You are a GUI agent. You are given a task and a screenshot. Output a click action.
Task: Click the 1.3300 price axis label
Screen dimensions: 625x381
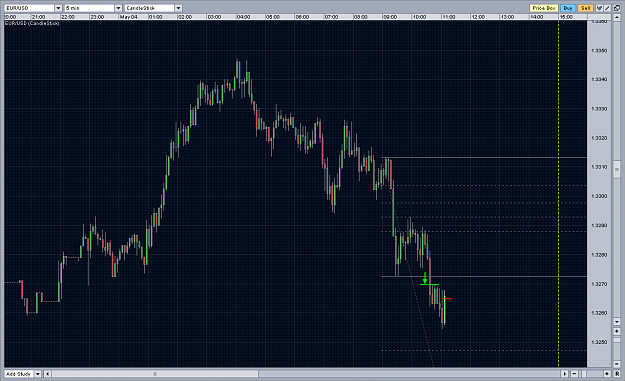(x=599, y=196)
